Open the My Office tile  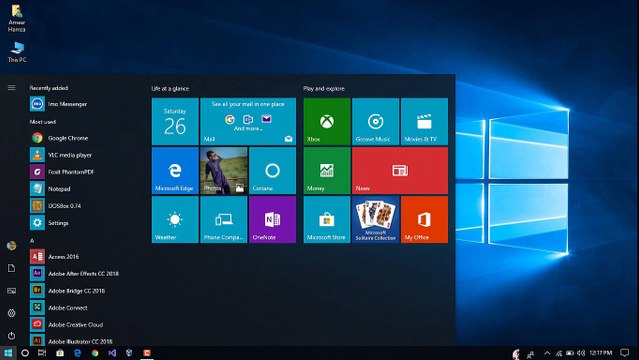click(424, 220)
